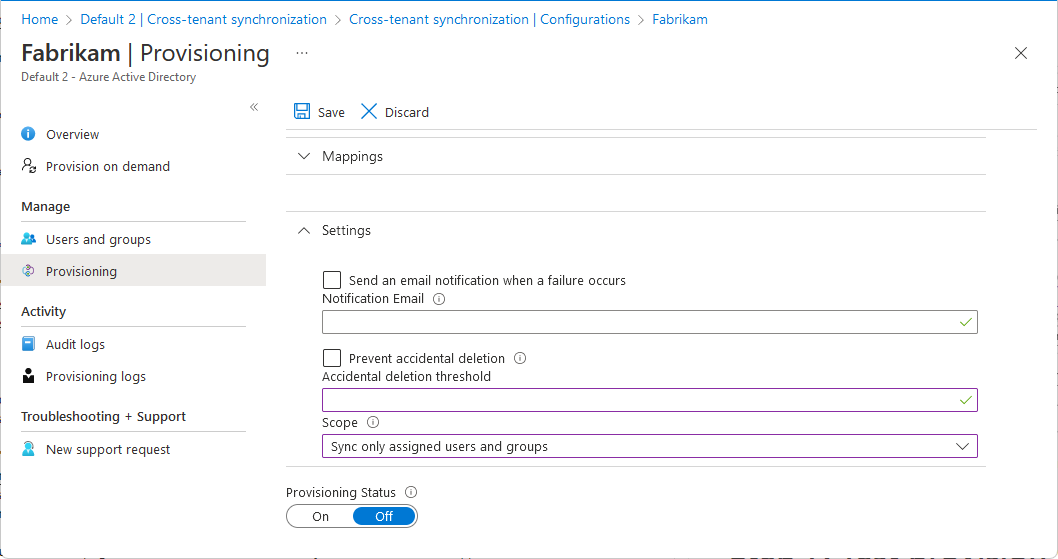Click the New support request headset icon
This screenshot has width=1058, height=559.
28,448
